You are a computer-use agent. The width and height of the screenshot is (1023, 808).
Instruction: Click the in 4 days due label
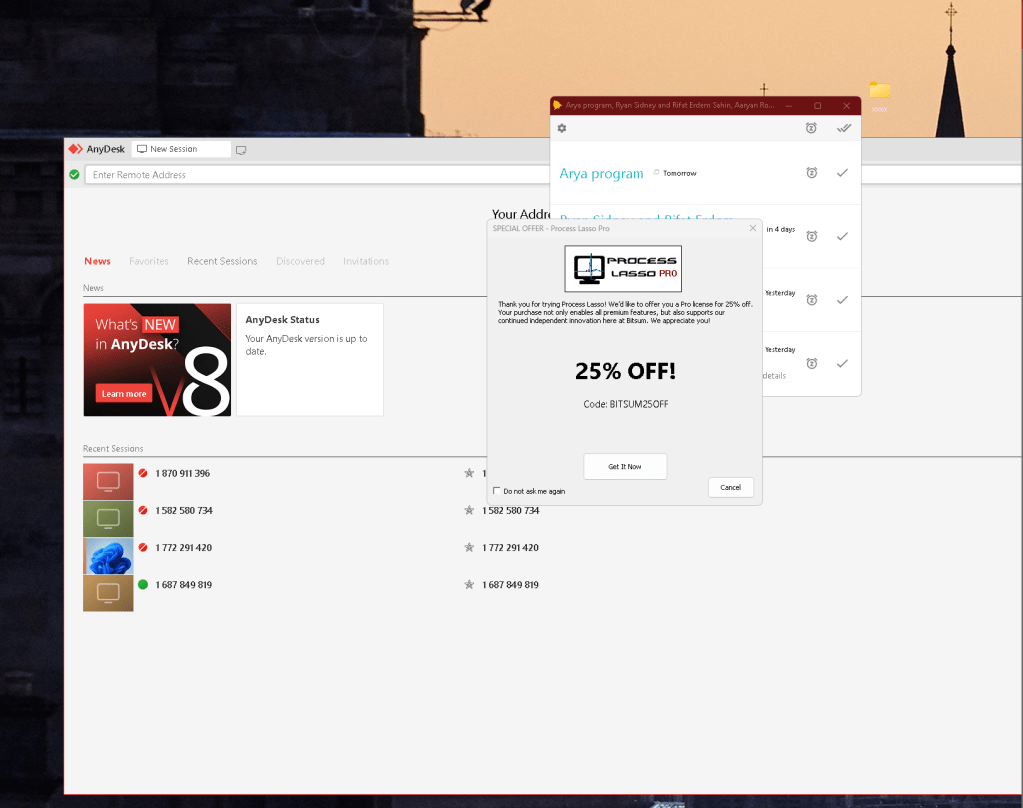pos(781,230)
